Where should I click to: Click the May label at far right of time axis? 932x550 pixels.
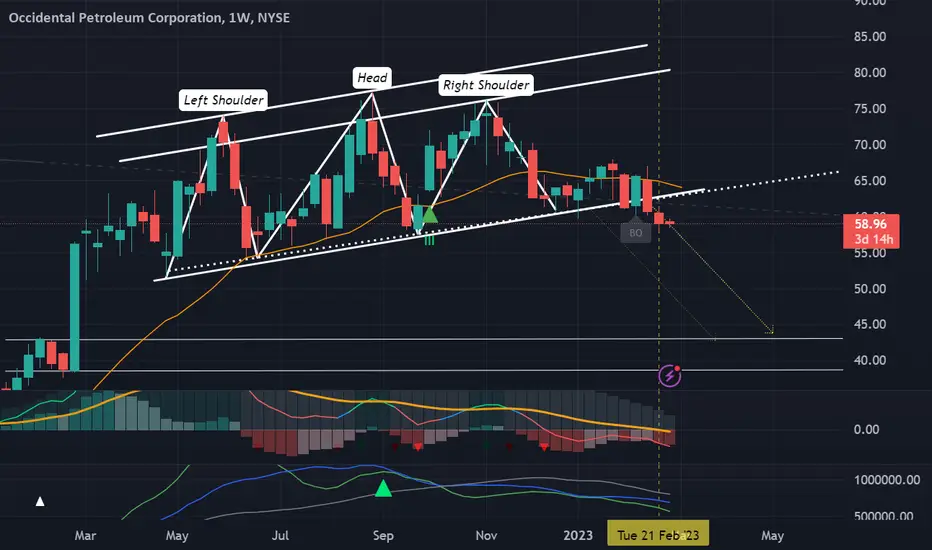point(772,535)
